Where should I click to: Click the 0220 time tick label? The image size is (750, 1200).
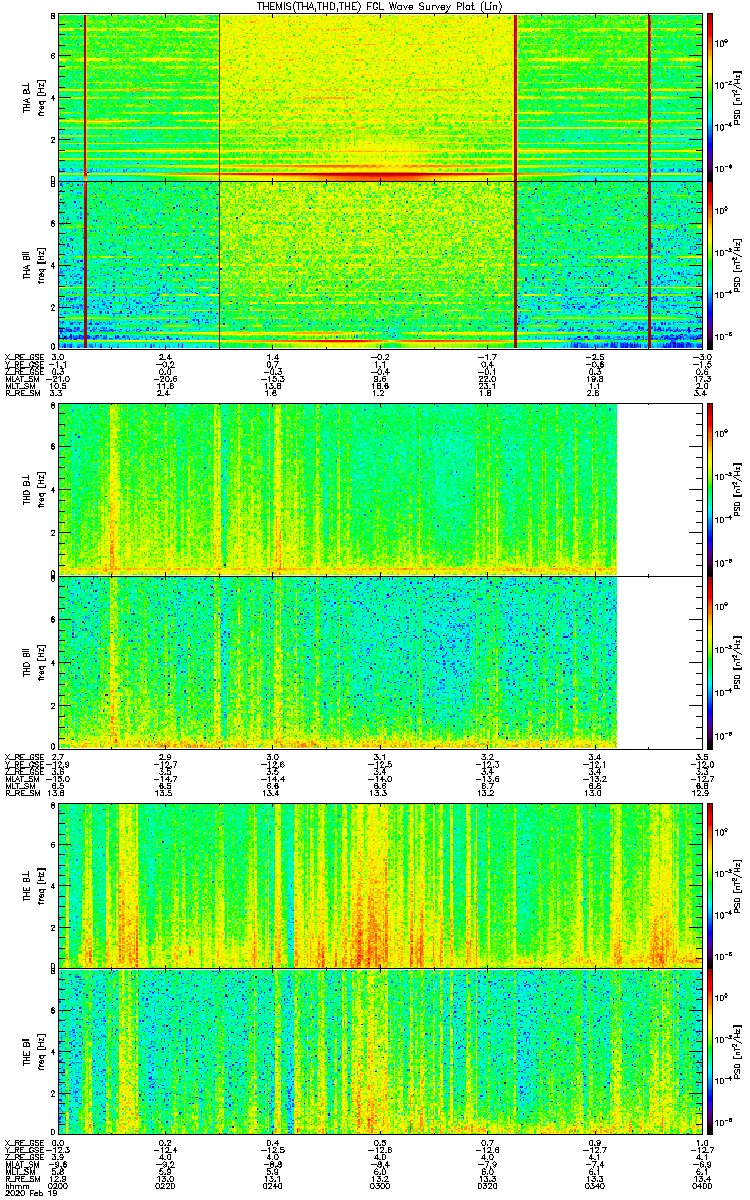[x=165, y=1185]
